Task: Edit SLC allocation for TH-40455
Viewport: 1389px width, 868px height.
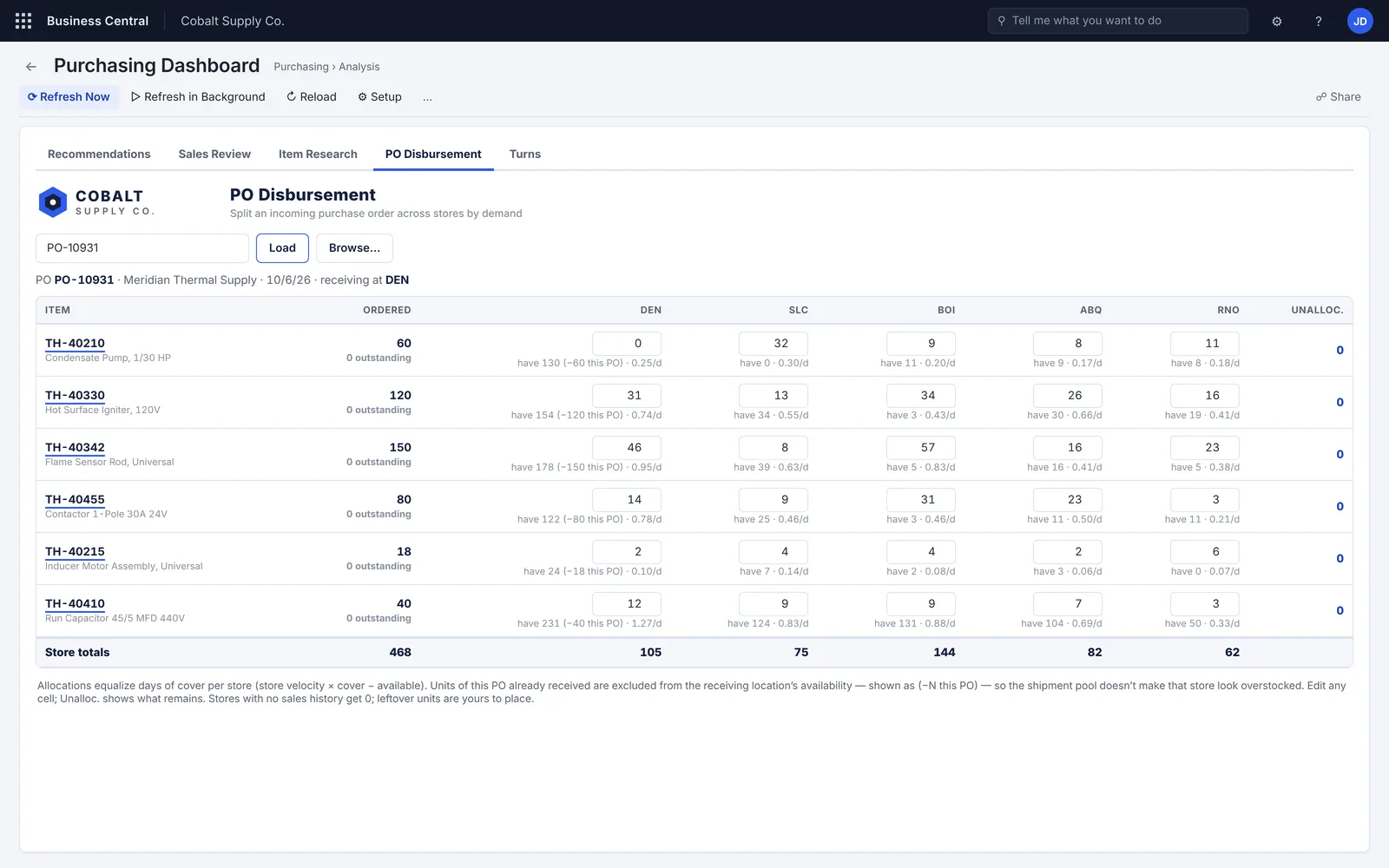Action: coord(773,500)
